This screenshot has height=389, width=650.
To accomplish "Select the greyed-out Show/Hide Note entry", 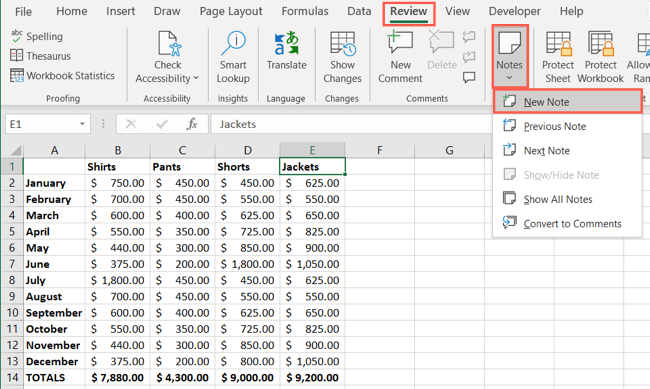I will pos(568,175).
